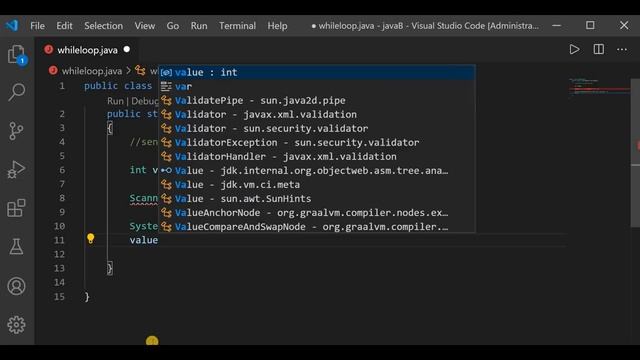Split the editor to the right

click(x=598, y=49)
